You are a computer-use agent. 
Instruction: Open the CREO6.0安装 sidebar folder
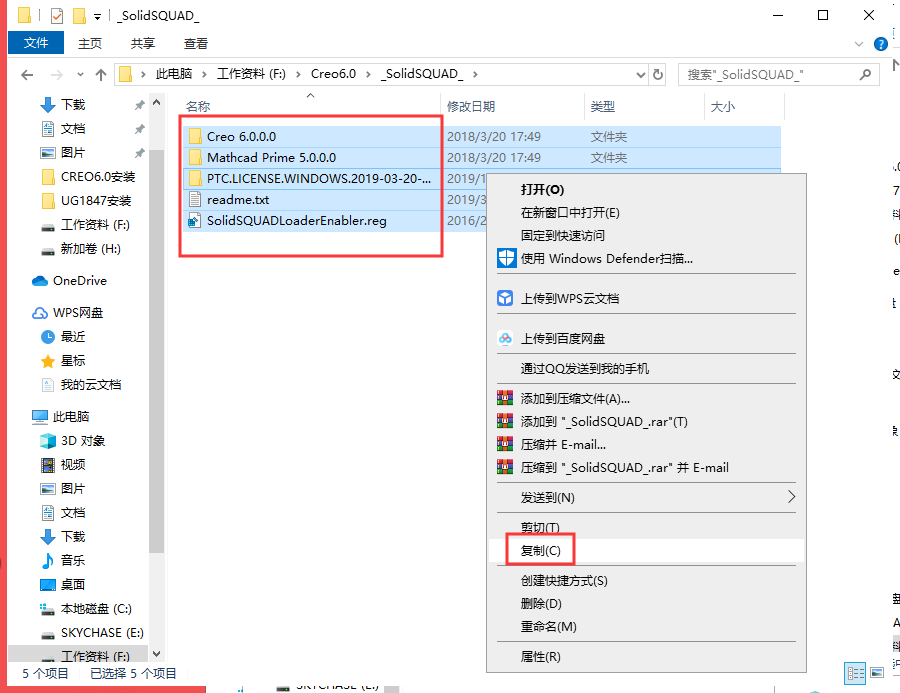98,177
